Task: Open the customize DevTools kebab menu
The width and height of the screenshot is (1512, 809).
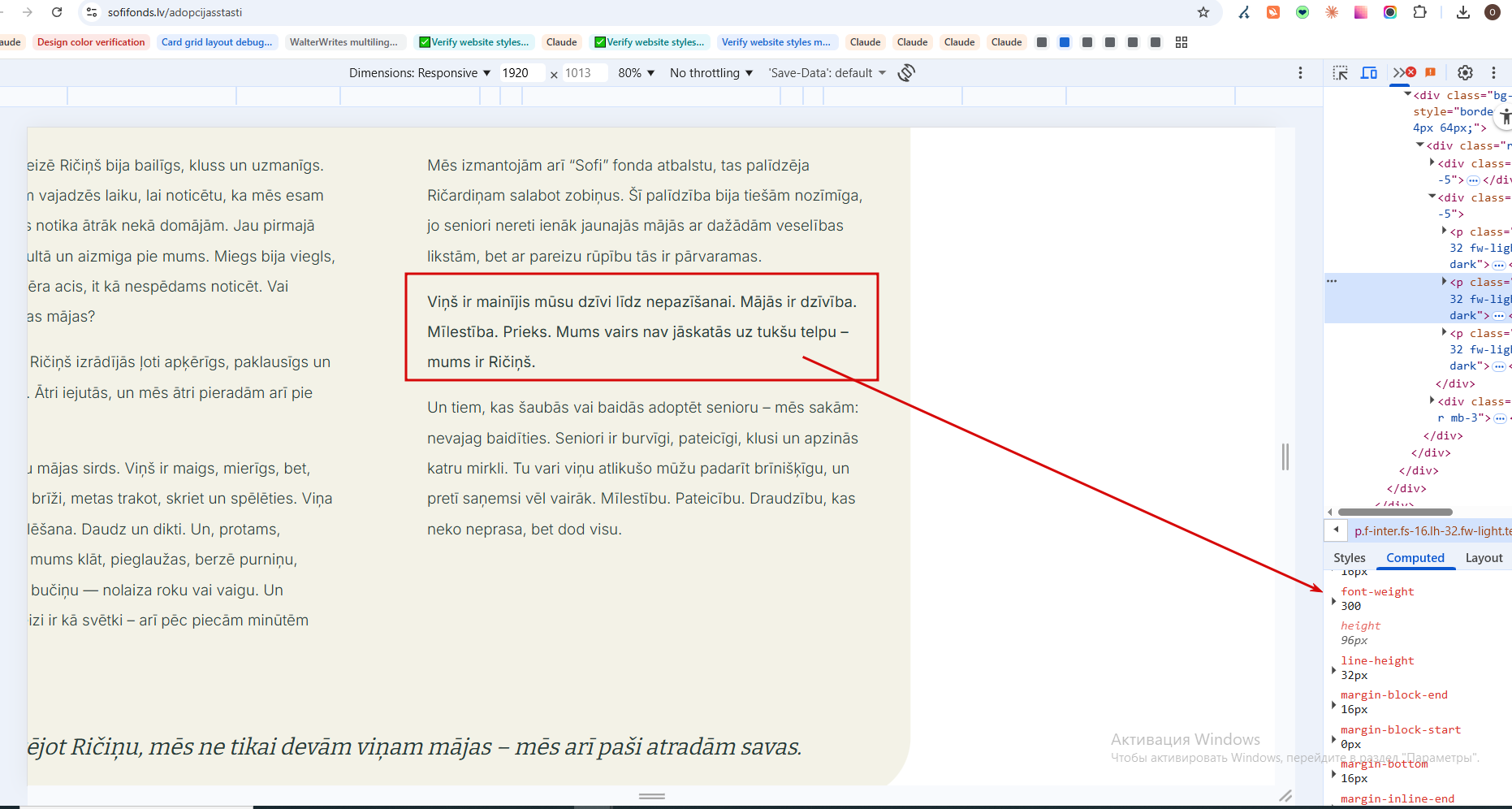Action: (1493, 72)
